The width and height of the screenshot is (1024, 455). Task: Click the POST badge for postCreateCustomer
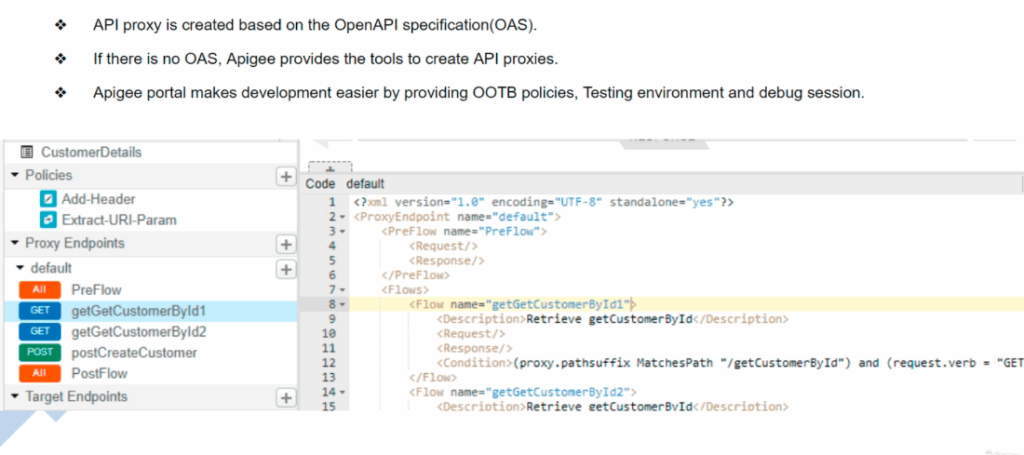tap(39, 353)
